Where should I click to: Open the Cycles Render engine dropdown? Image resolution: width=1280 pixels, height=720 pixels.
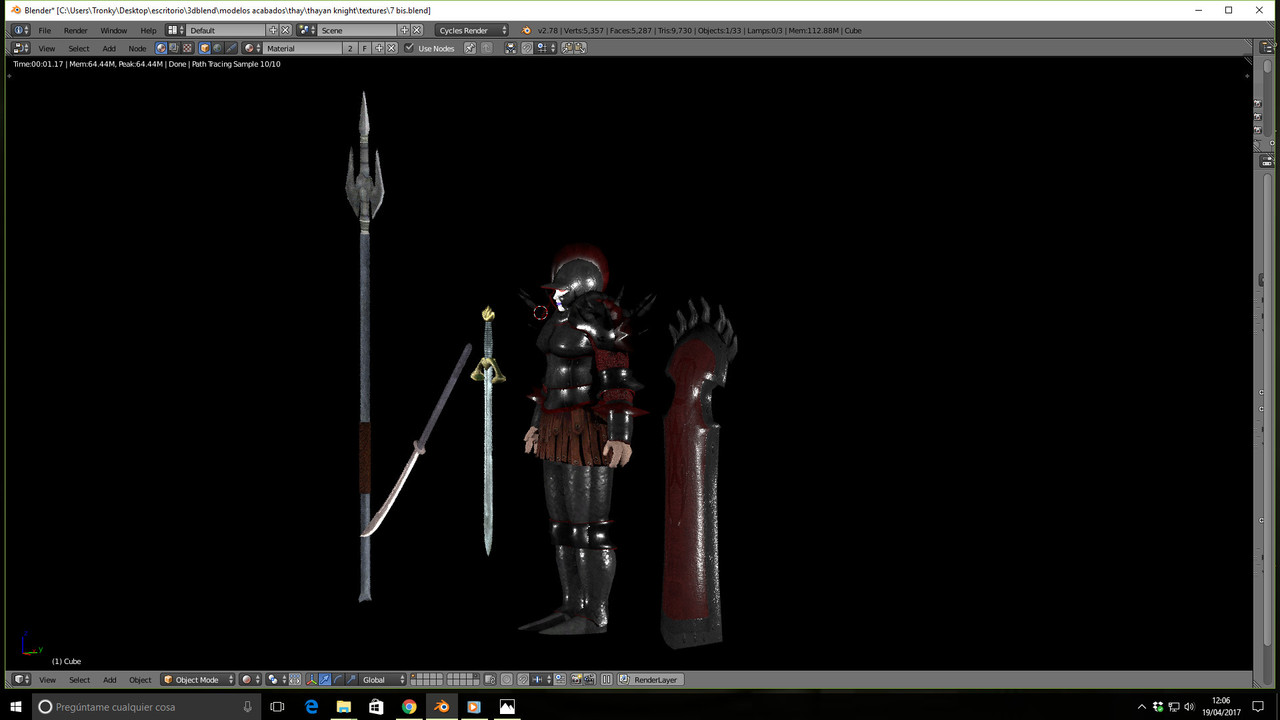(472, 30)
